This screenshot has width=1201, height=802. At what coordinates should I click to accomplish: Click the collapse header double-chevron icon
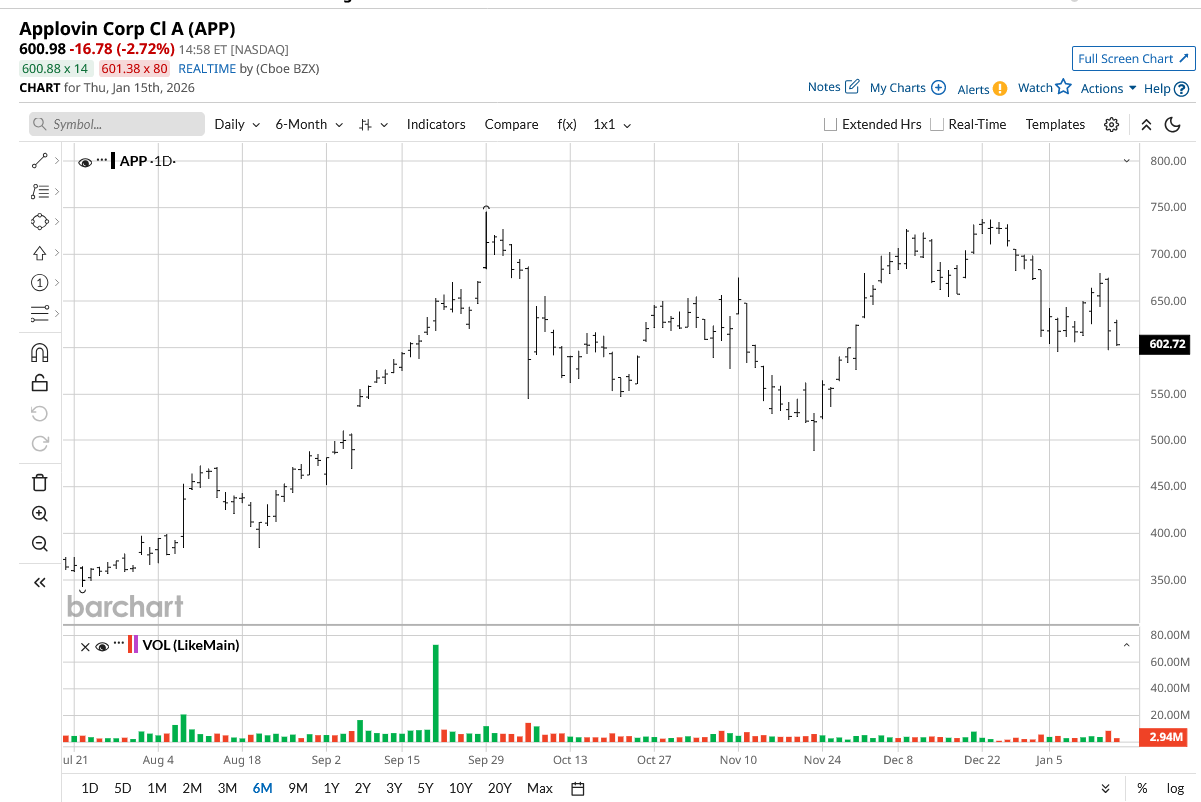pos(1146,125)
